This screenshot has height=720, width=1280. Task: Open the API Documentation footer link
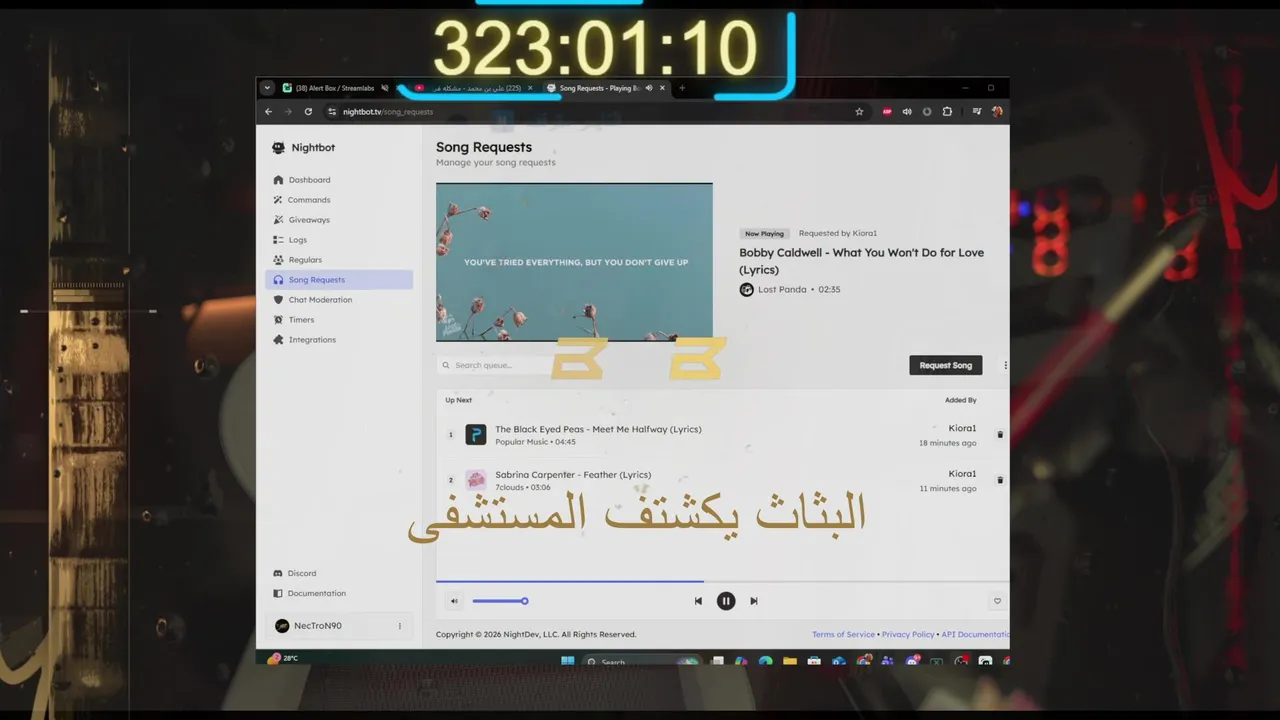975,634
